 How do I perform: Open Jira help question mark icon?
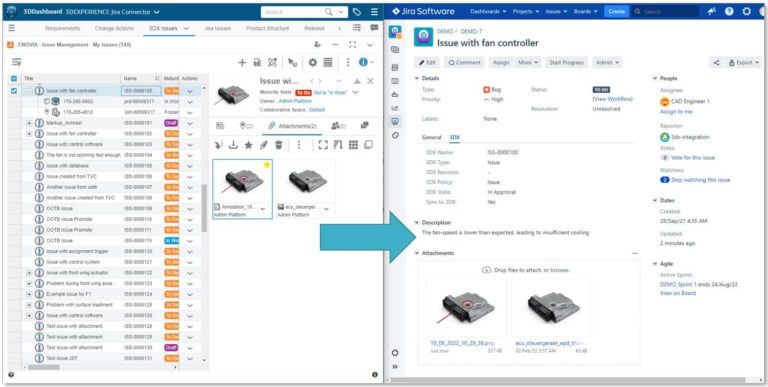(729, 11)
